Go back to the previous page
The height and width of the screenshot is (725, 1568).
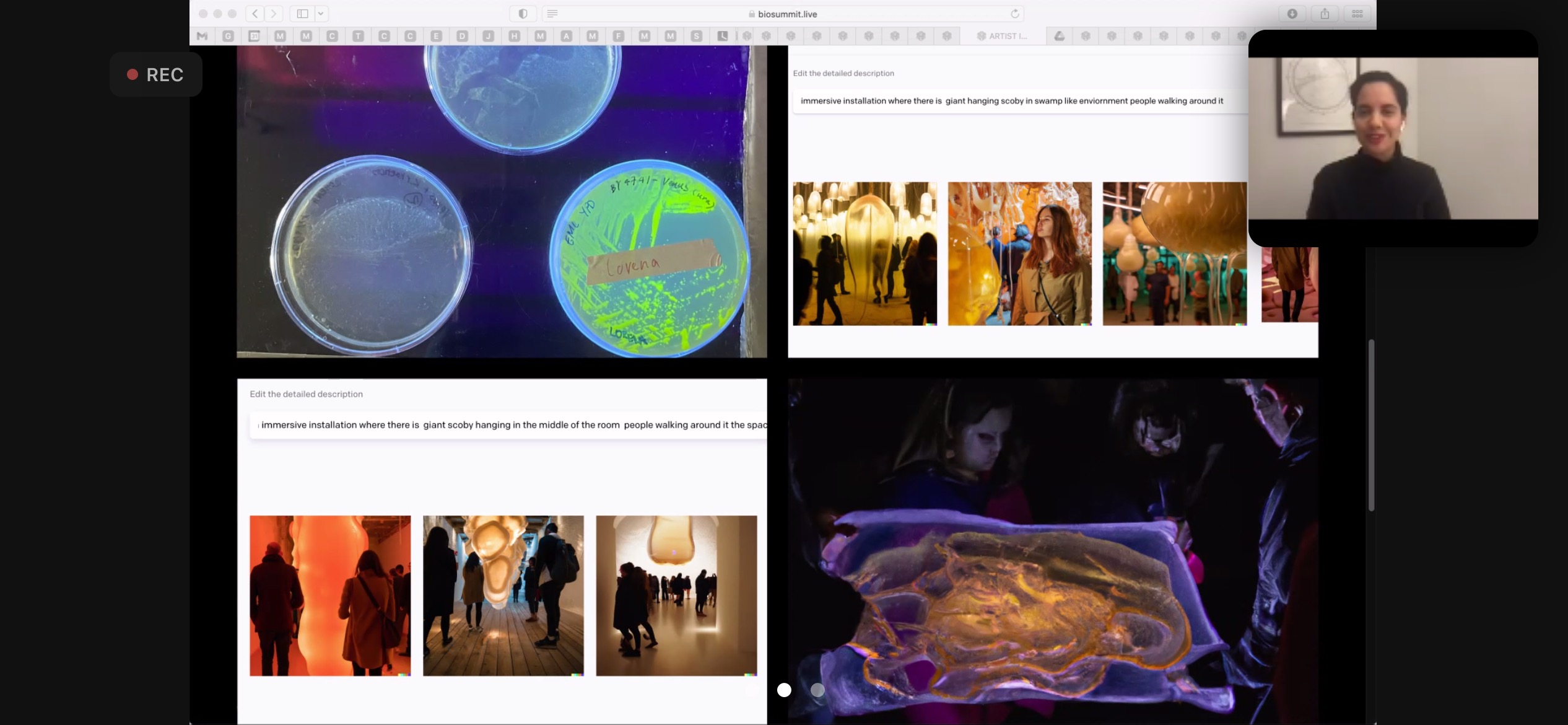(x=255, y=14)
